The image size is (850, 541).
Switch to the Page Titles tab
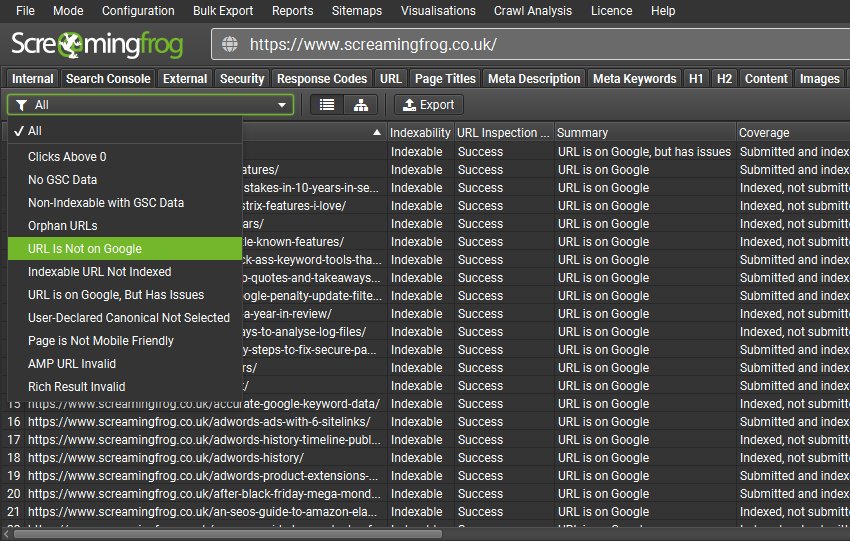click(x=445, y=79)
